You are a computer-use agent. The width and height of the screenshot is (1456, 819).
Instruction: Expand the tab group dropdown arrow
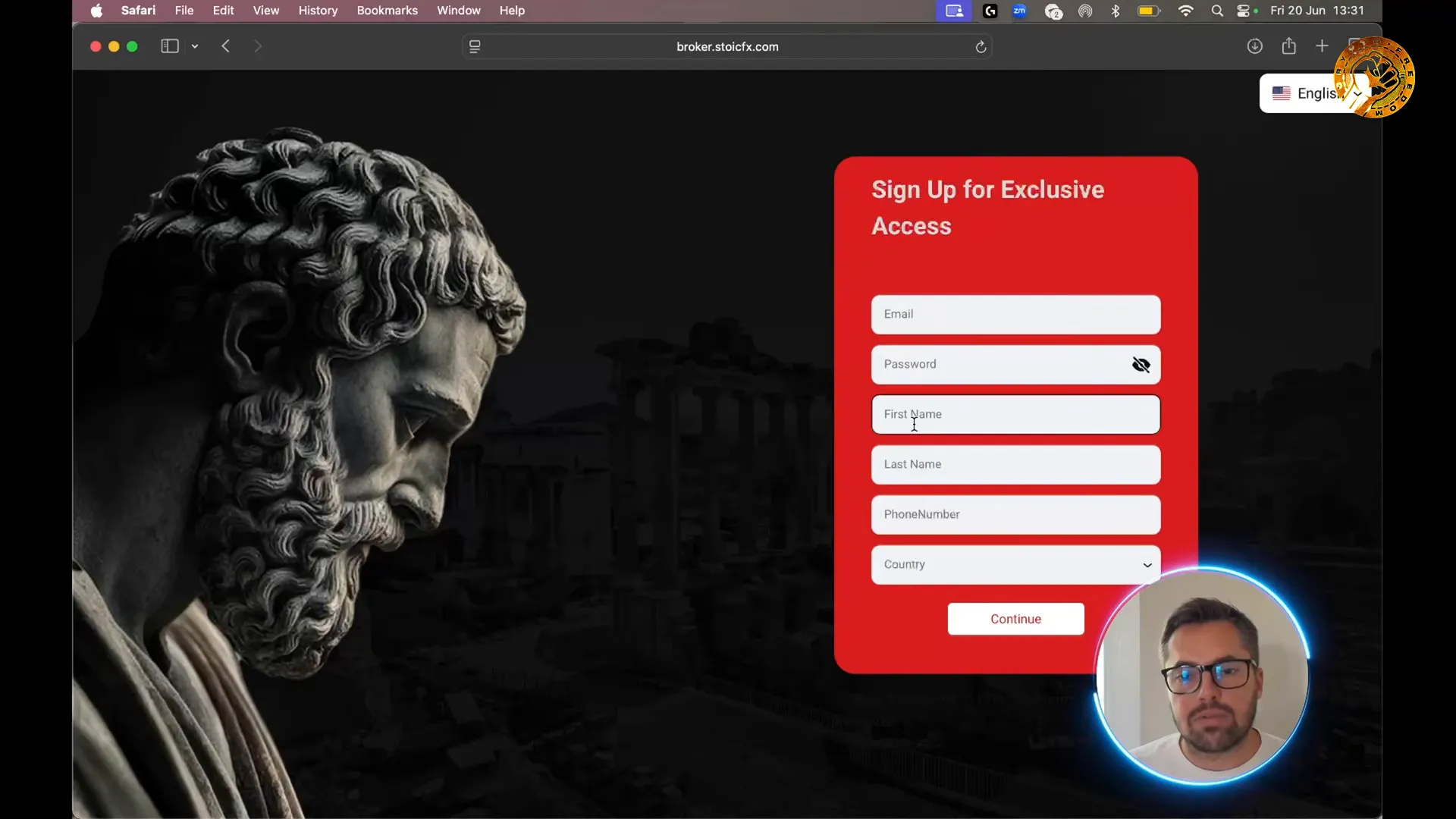tap(195, 46)
